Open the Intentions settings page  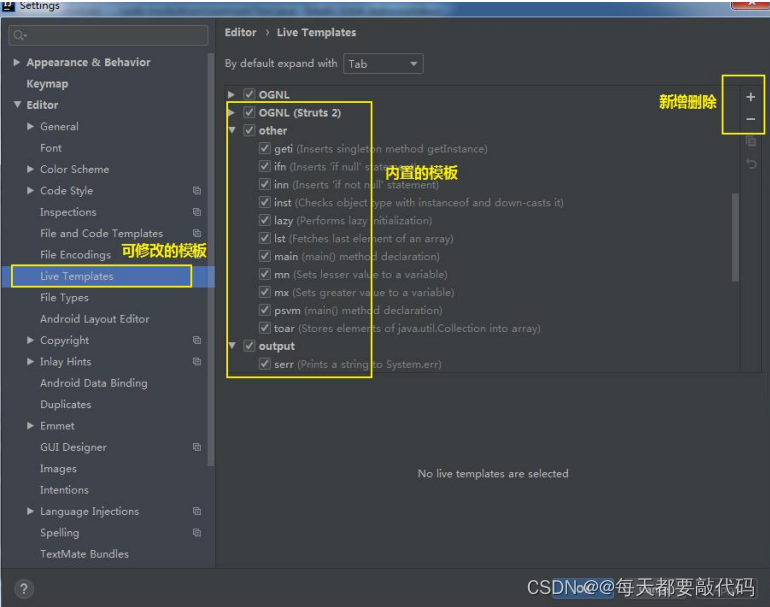click(x=64, y=490)
